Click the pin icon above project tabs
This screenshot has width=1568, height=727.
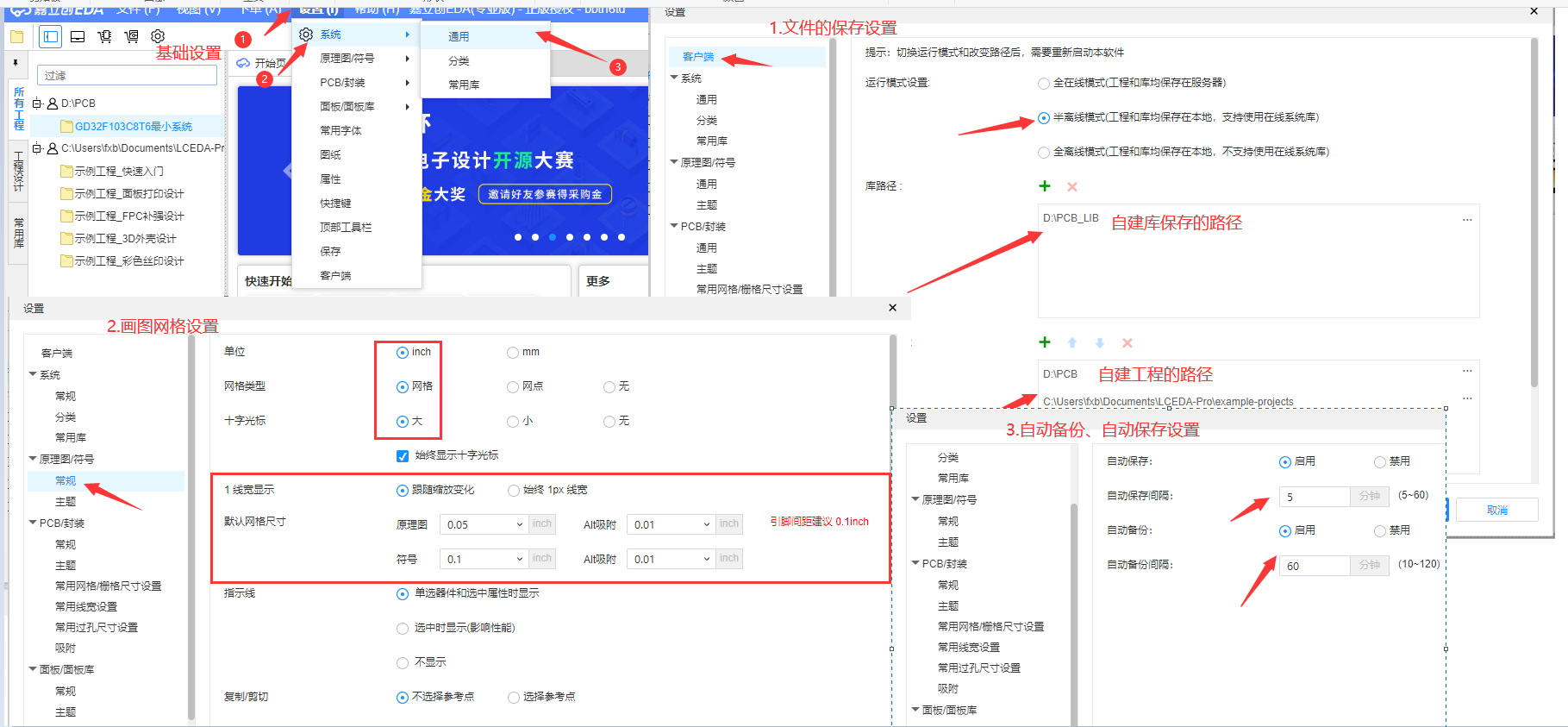15,63
